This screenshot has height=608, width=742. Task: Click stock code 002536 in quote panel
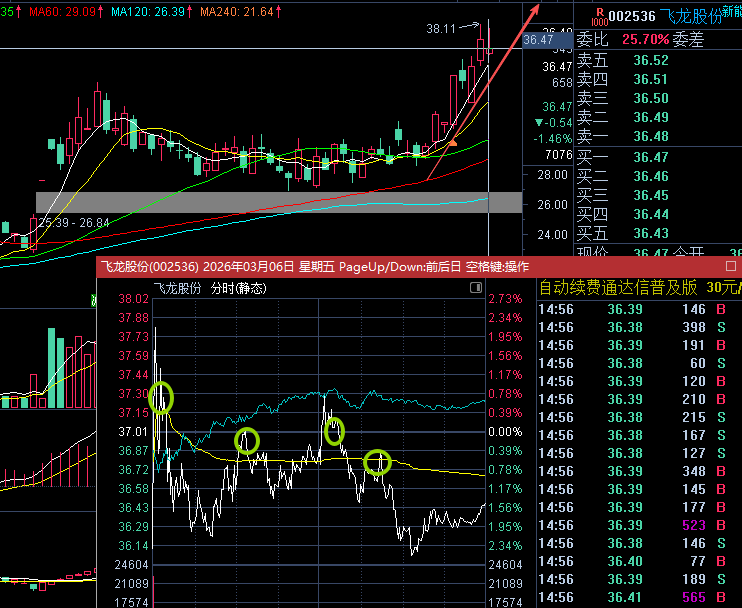pos(632,17)
